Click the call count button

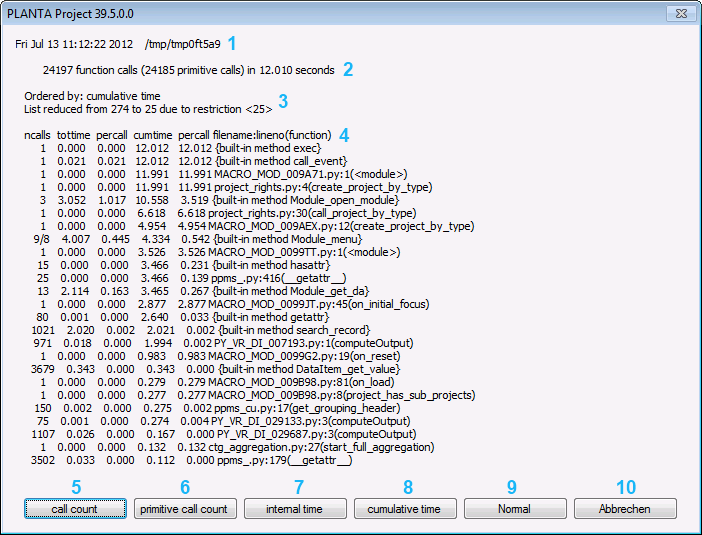click(75, 509)
